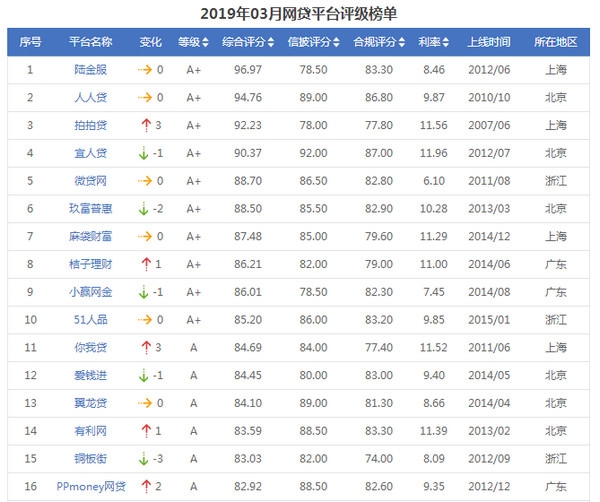Click the orange arrow in 翼龙贷 row
The height and width of the screenshot is (502, 600).
click(x=145, y=403)
